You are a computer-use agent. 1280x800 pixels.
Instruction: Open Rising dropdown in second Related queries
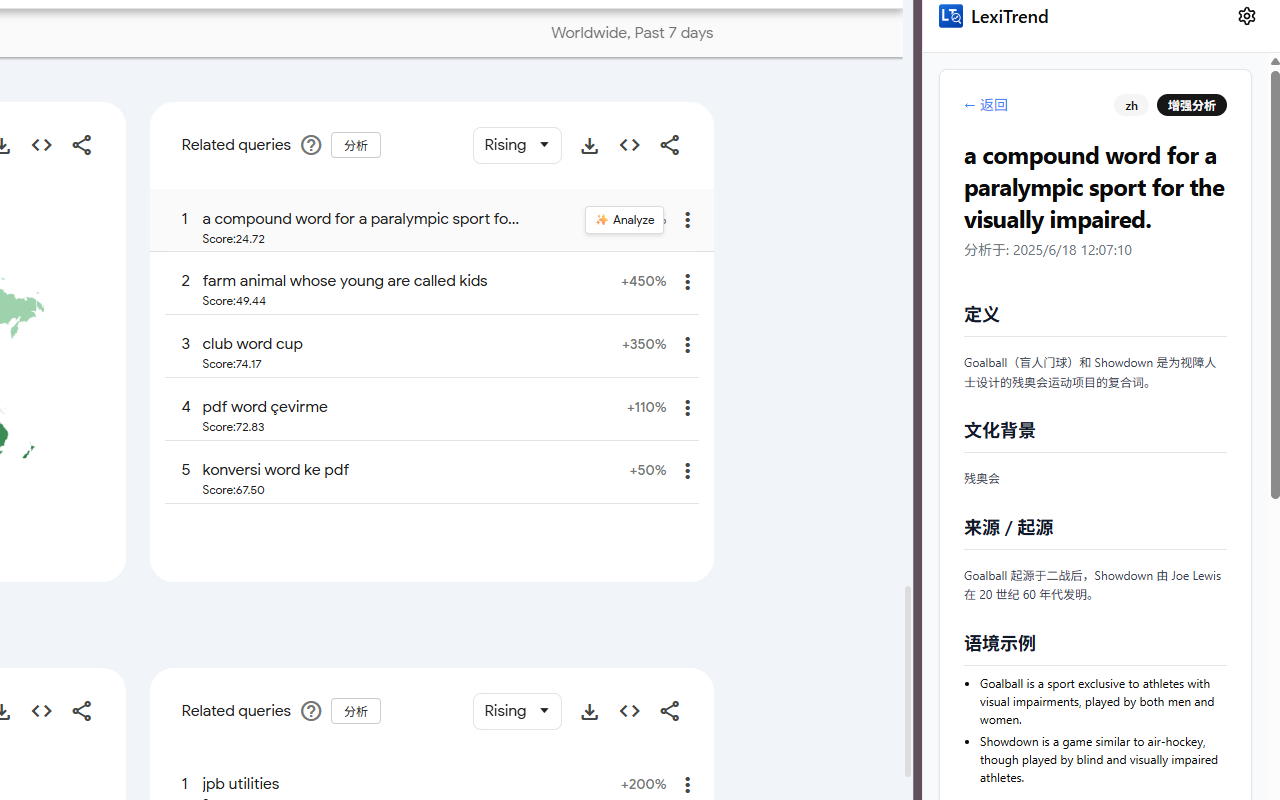(x=517, y=711)
